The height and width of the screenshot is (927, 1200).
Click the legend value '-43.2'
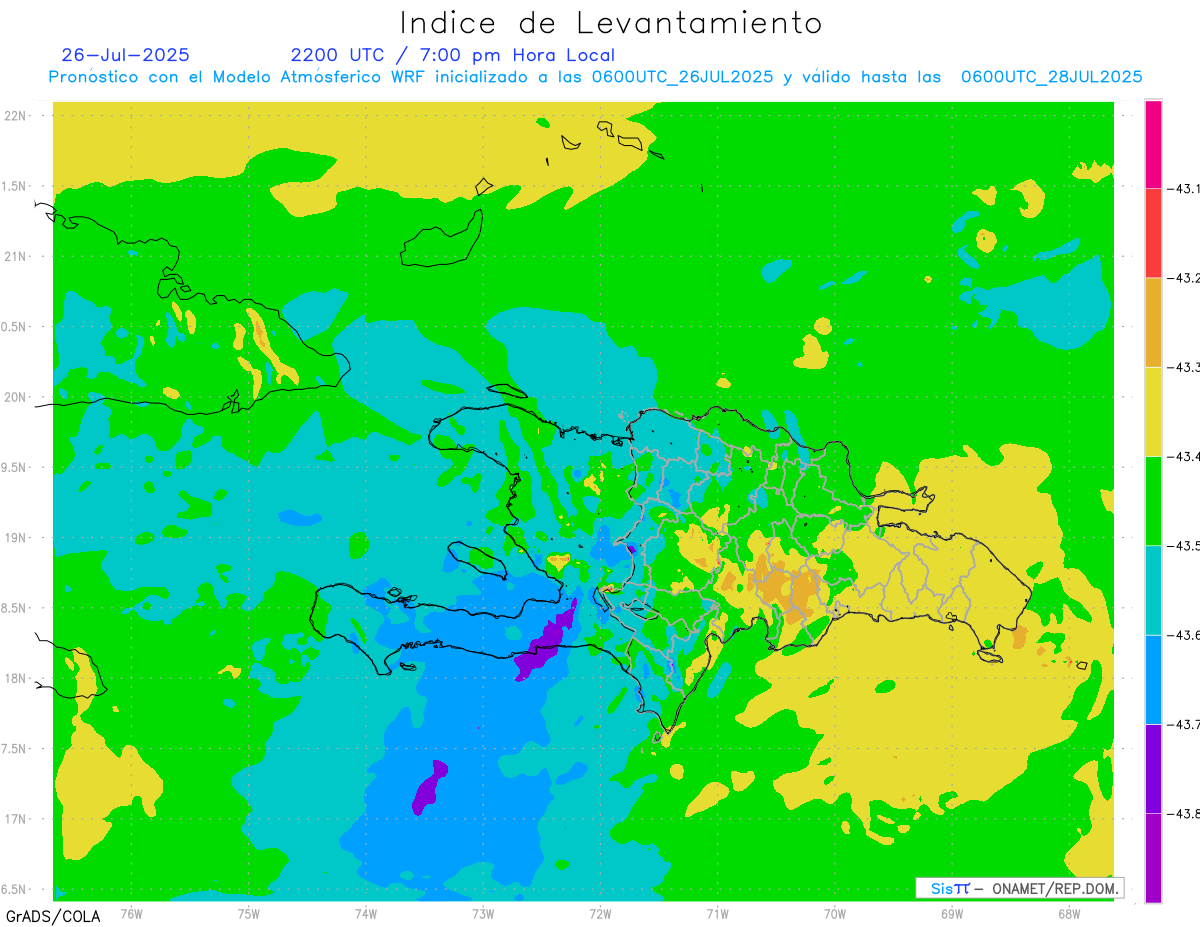click(x=1183, y=278)
